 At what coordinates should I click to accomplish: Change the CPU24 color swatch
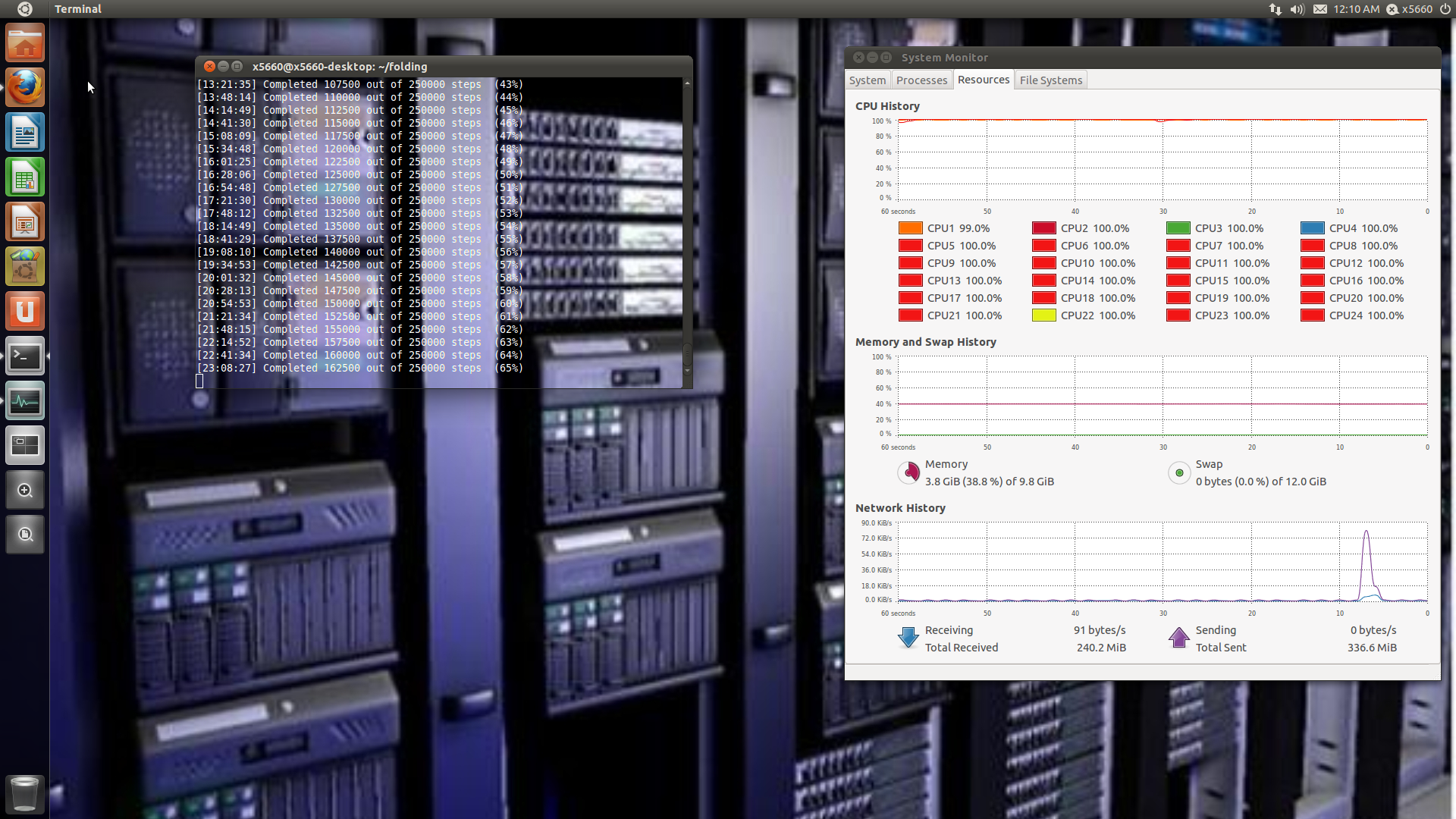point(1313,315)
